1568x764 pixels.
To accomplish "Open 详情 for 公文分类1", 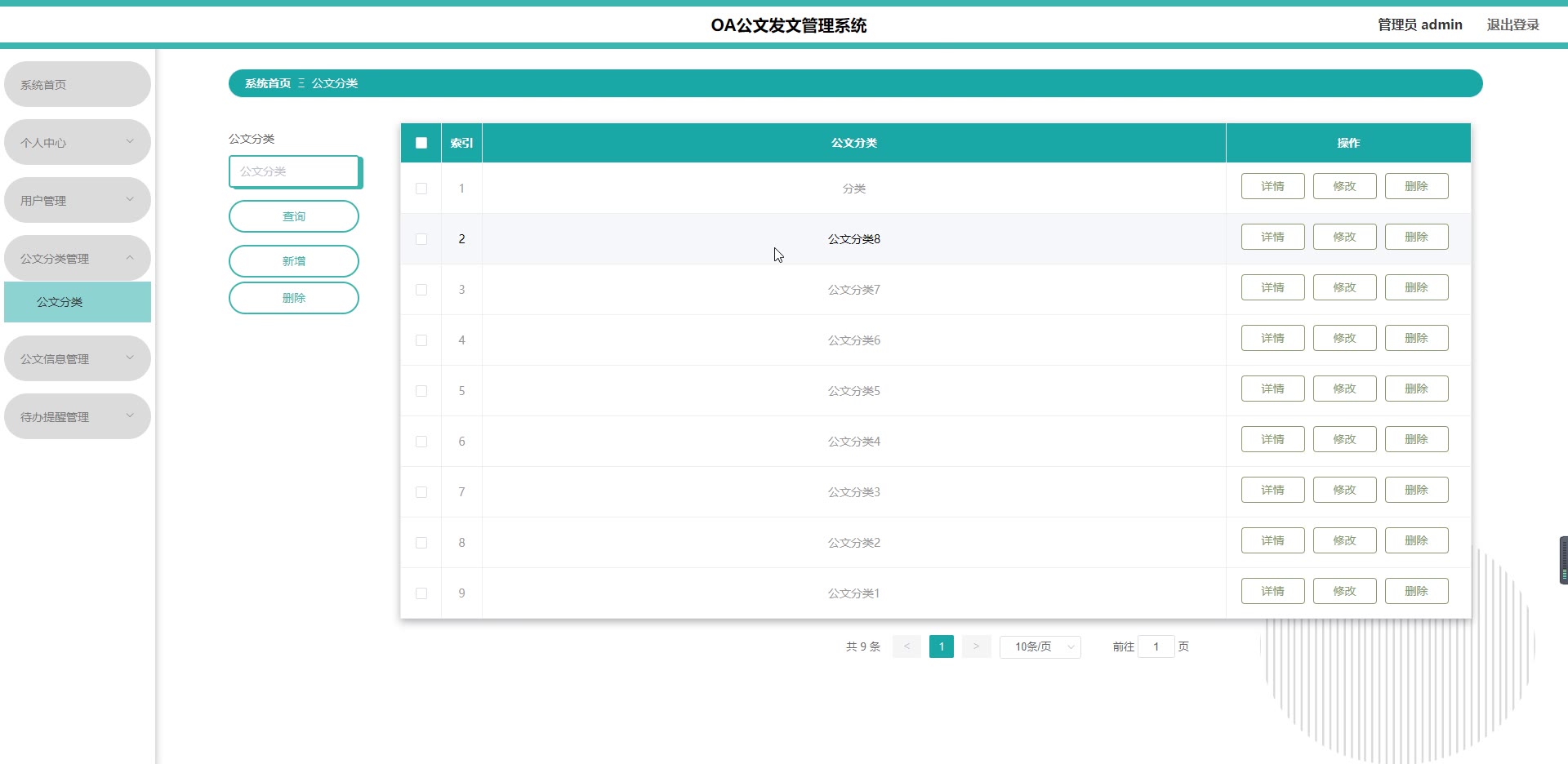I will coord(1273,591).
